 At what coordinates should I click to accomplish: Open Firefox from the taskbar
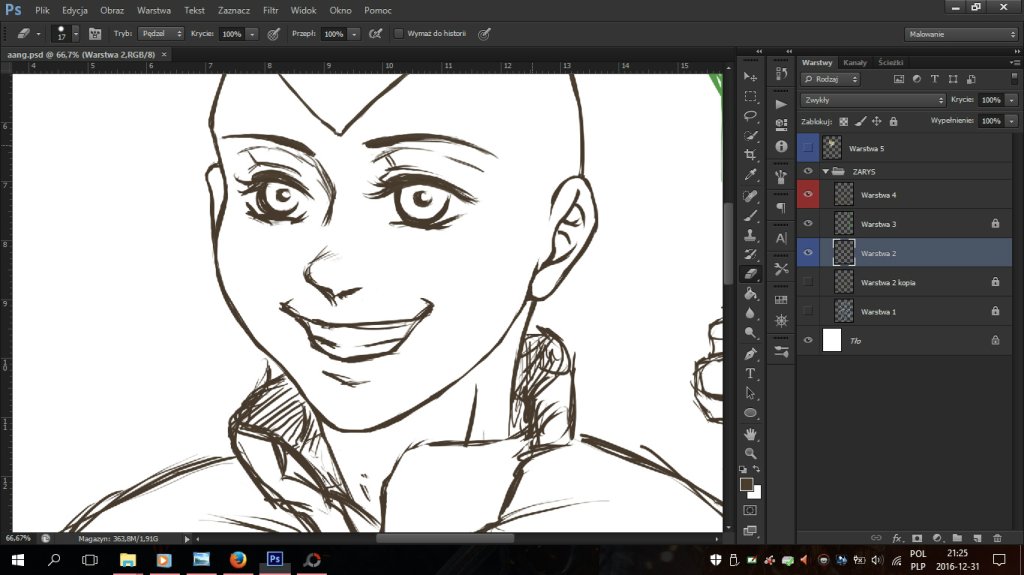[238, 560]
